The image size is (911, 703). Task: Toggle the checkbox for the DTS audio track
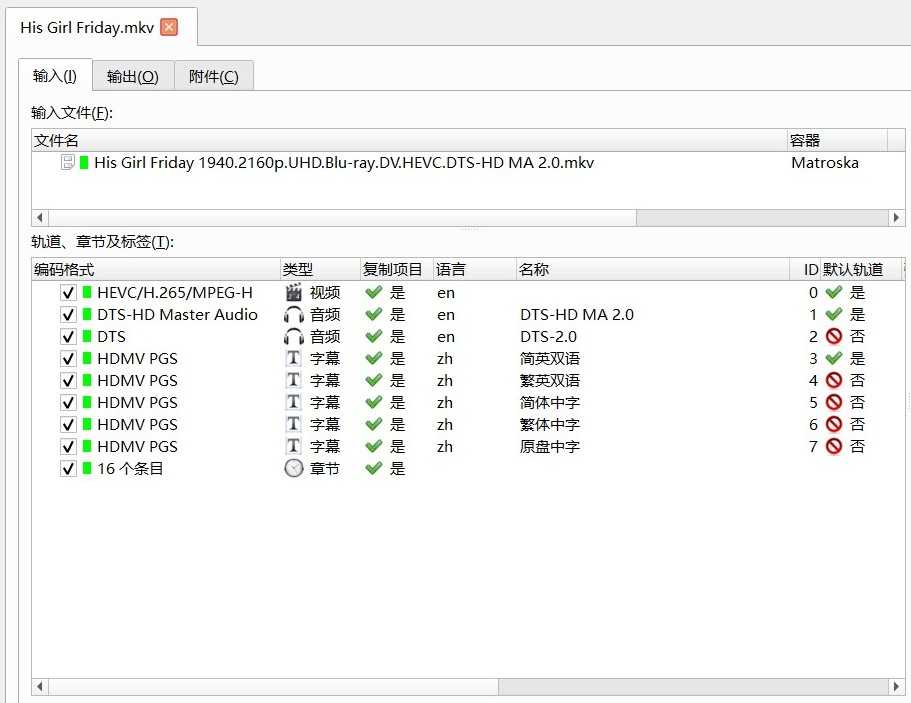pyautogui.click(x=68, y=337)
